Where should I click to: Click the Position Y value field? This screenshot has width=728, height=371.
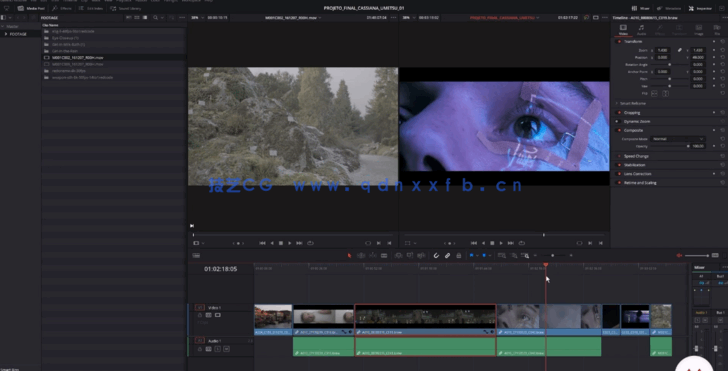click(698, 58)
